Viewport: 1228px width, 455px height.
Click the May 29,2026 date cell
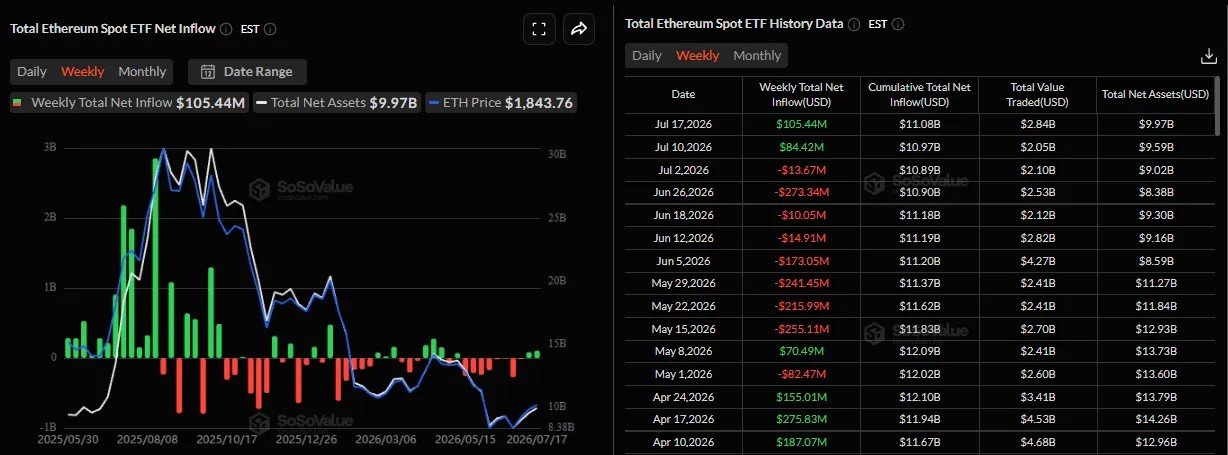pyautogui.click(x=683, y=283)
